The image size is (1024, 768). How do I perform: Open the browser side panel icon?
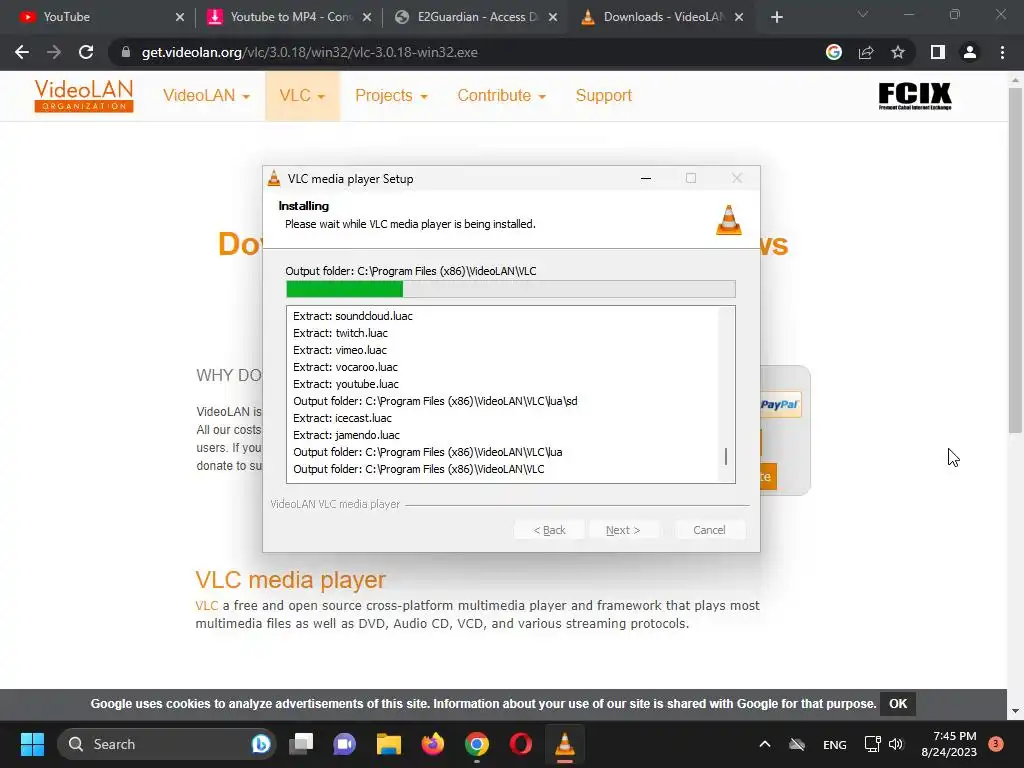(938, 52)
